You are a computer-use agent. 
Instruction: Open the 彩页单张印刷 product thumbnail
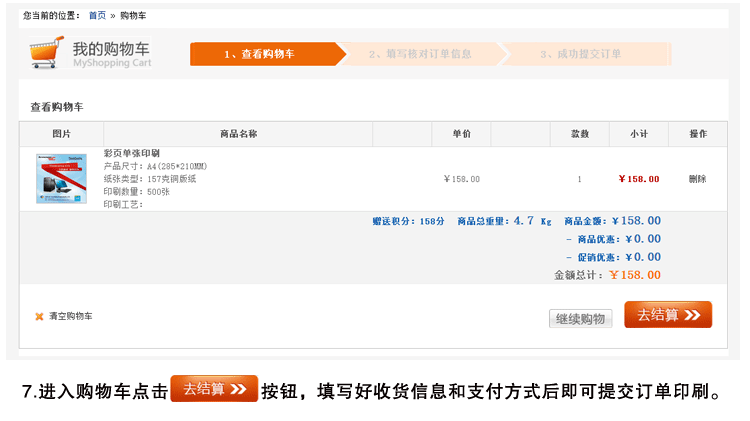61,179
